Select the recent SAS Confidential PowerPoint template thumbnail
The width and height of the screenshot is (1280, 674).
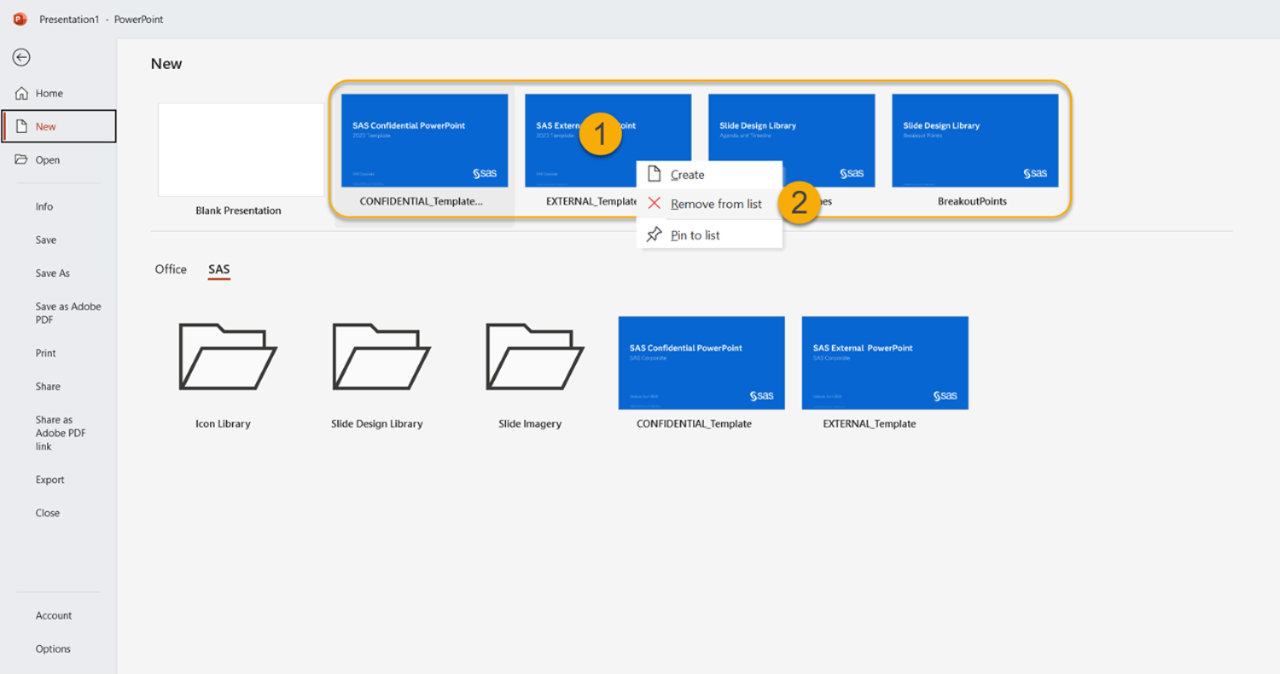[x=425, y=141]
